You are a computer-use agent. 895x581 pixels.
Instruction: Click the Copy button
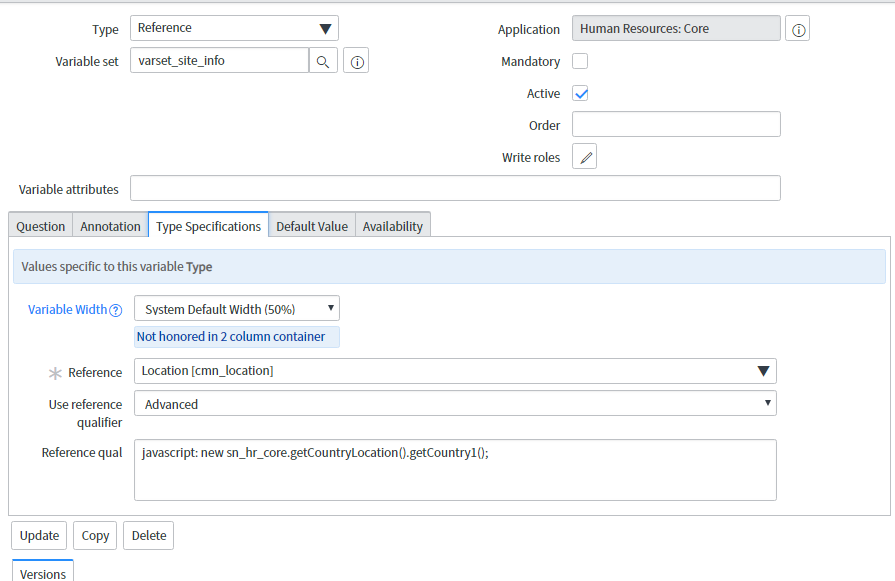click(95, 535)
